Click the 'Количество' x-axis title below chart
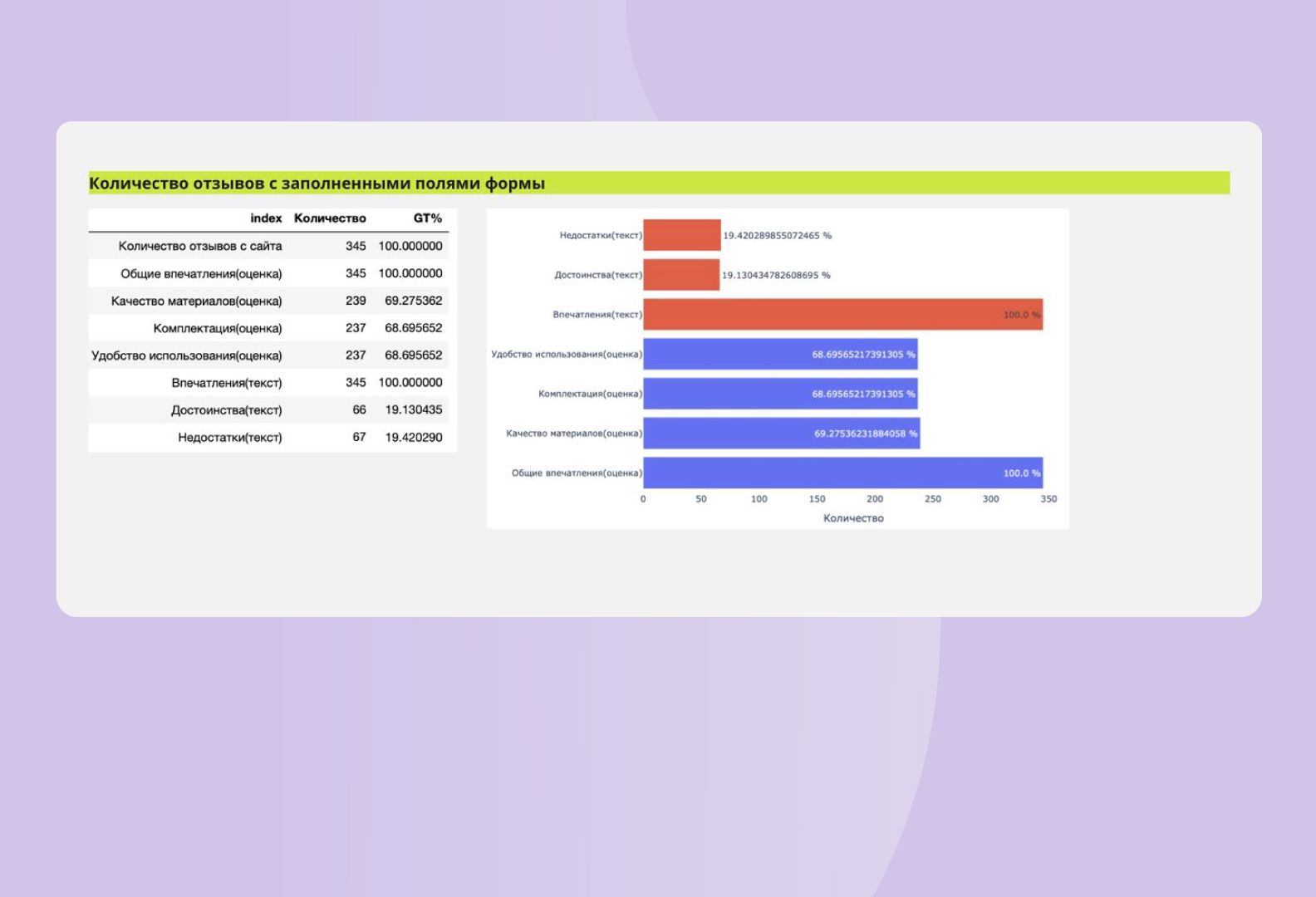 [x=853, y=518]
